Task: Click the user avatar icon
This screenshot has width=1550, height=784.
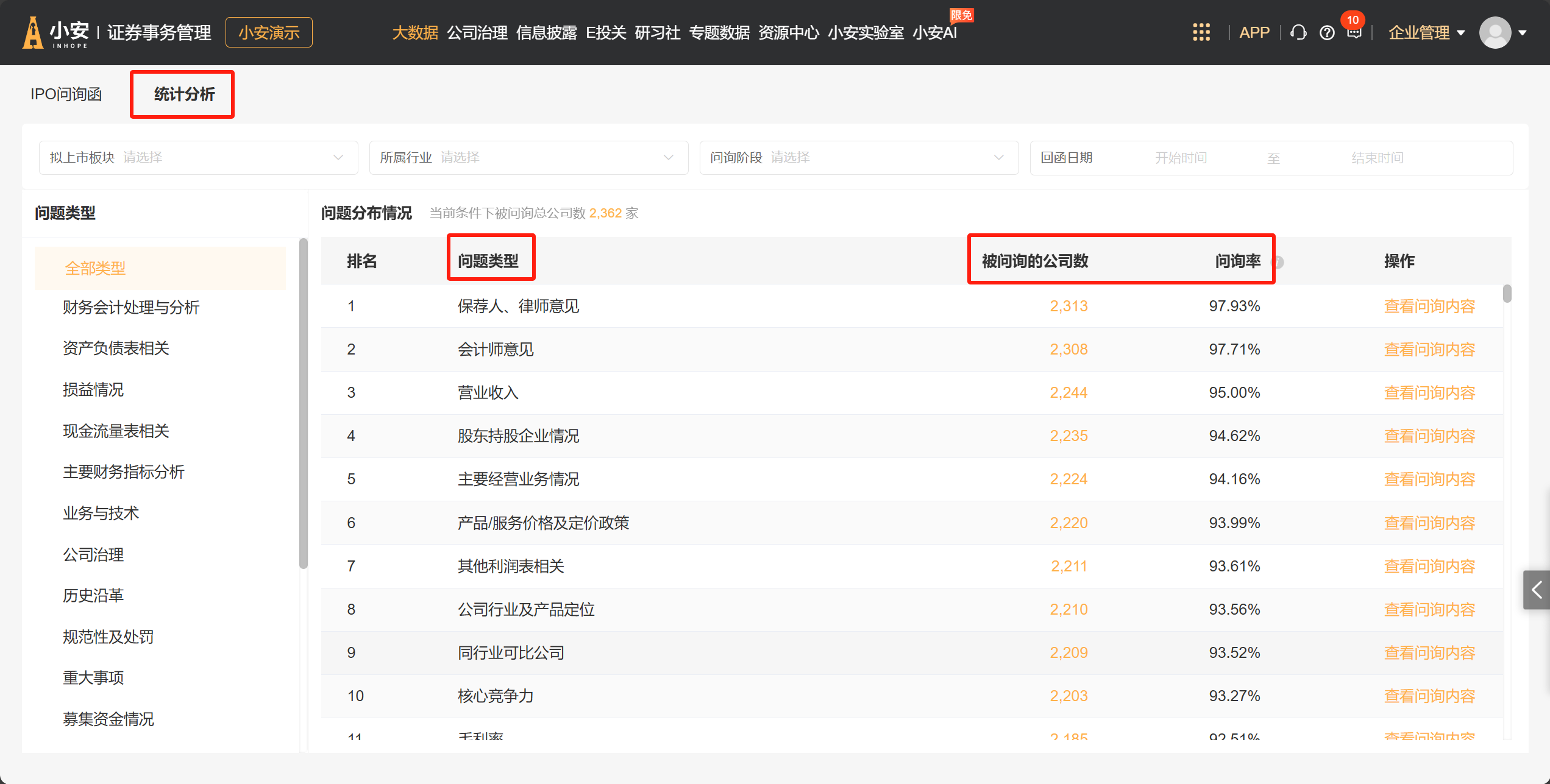Action: point(1495,32)
